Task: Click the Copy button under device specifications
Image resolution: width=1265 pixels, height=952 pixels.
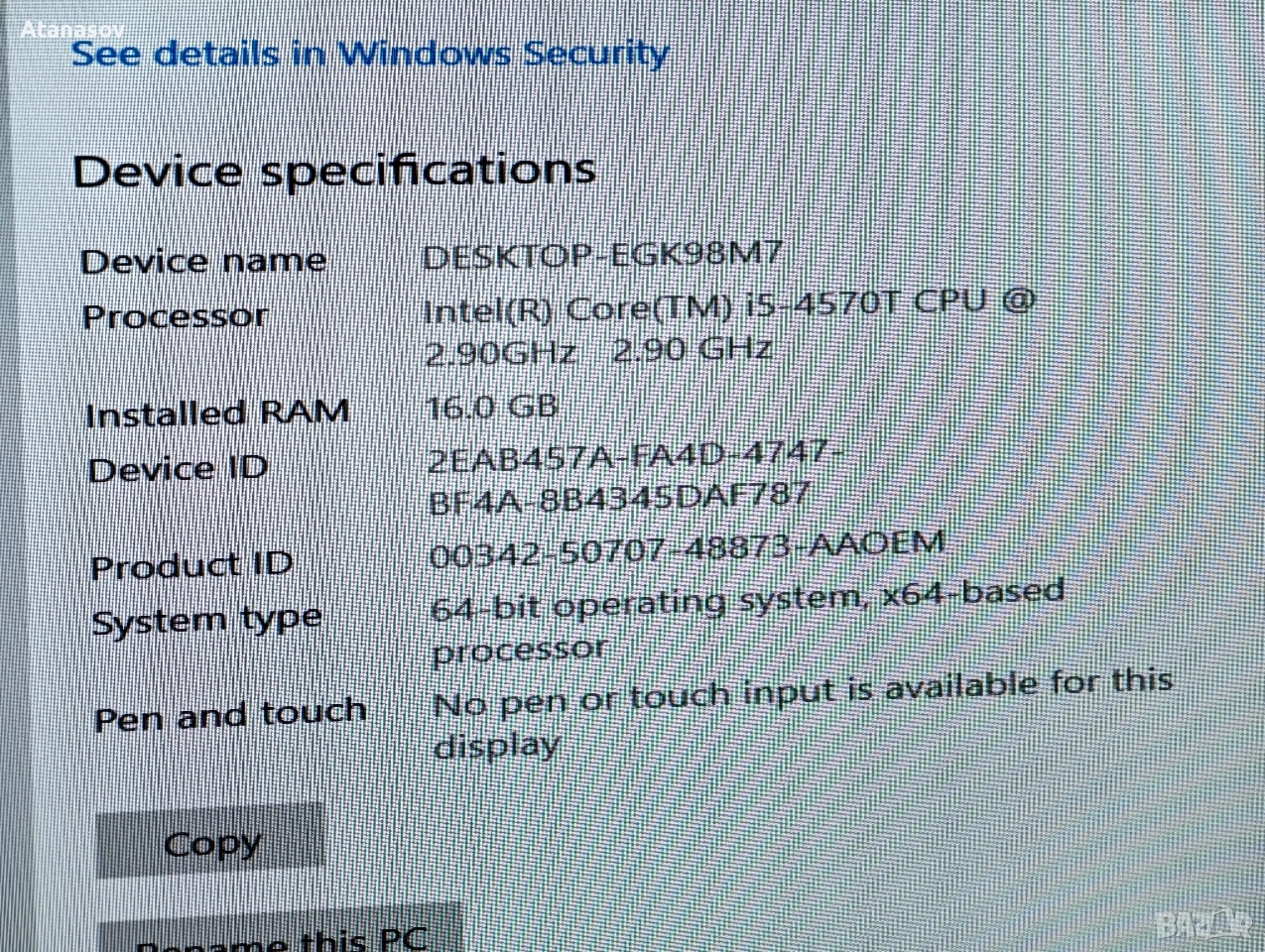Action: pos(210,841)
